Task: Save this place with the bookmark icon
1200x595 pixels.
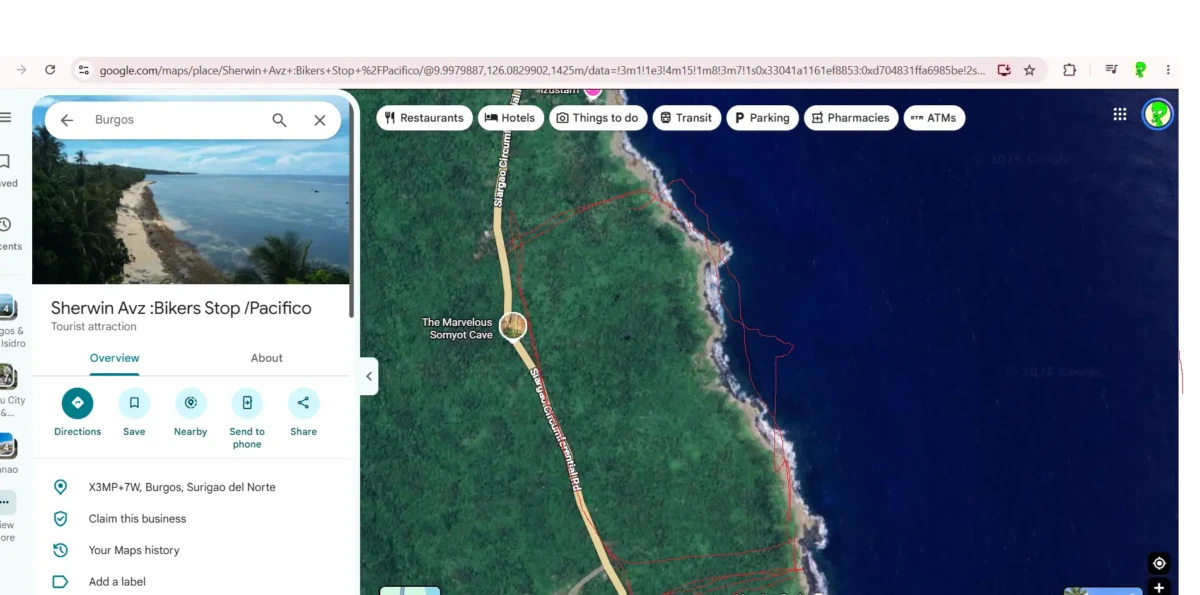Action: (134, 403)
